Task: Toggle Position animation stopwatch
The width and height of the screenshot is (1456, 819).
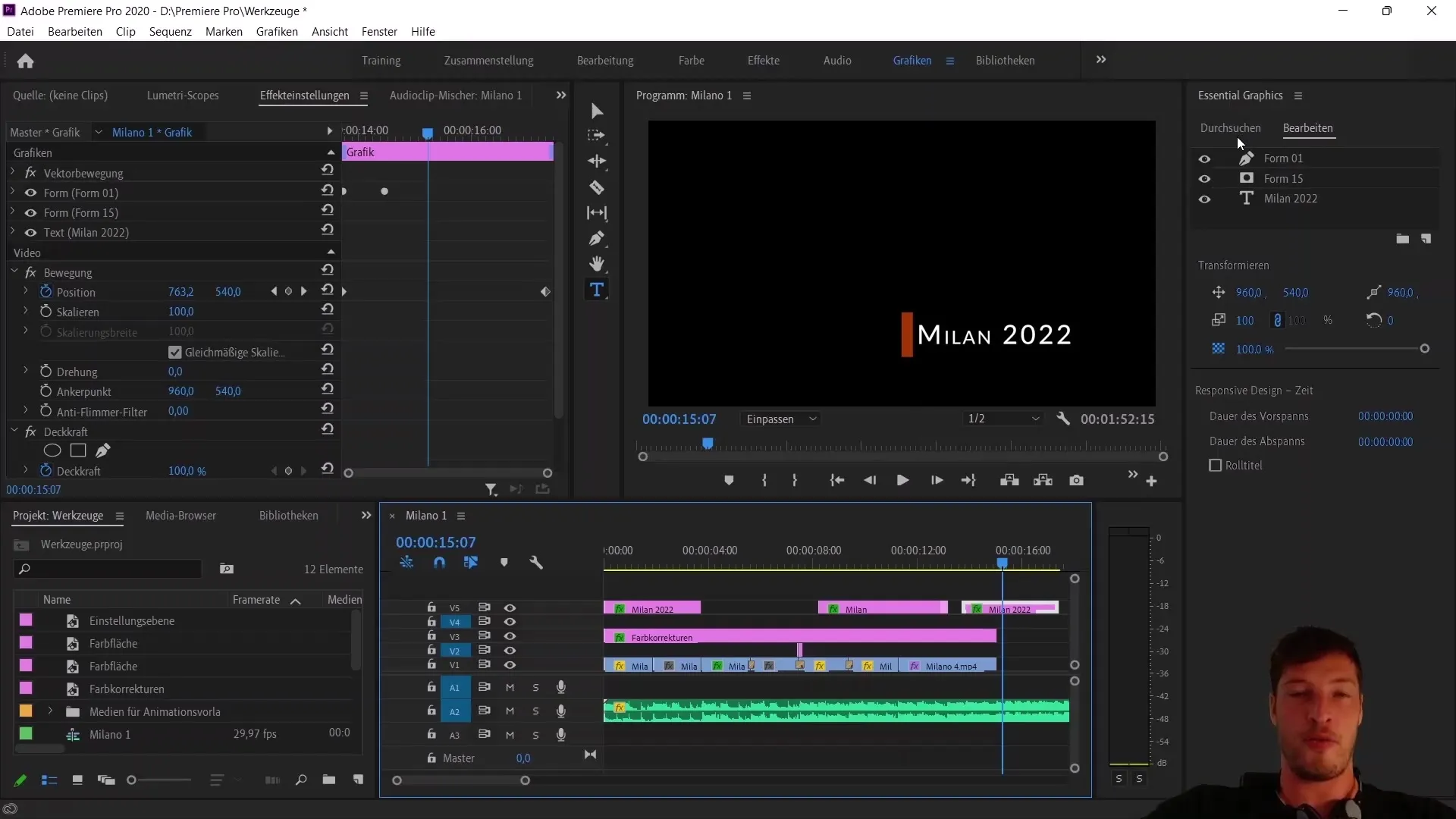Action: [45, 291]
